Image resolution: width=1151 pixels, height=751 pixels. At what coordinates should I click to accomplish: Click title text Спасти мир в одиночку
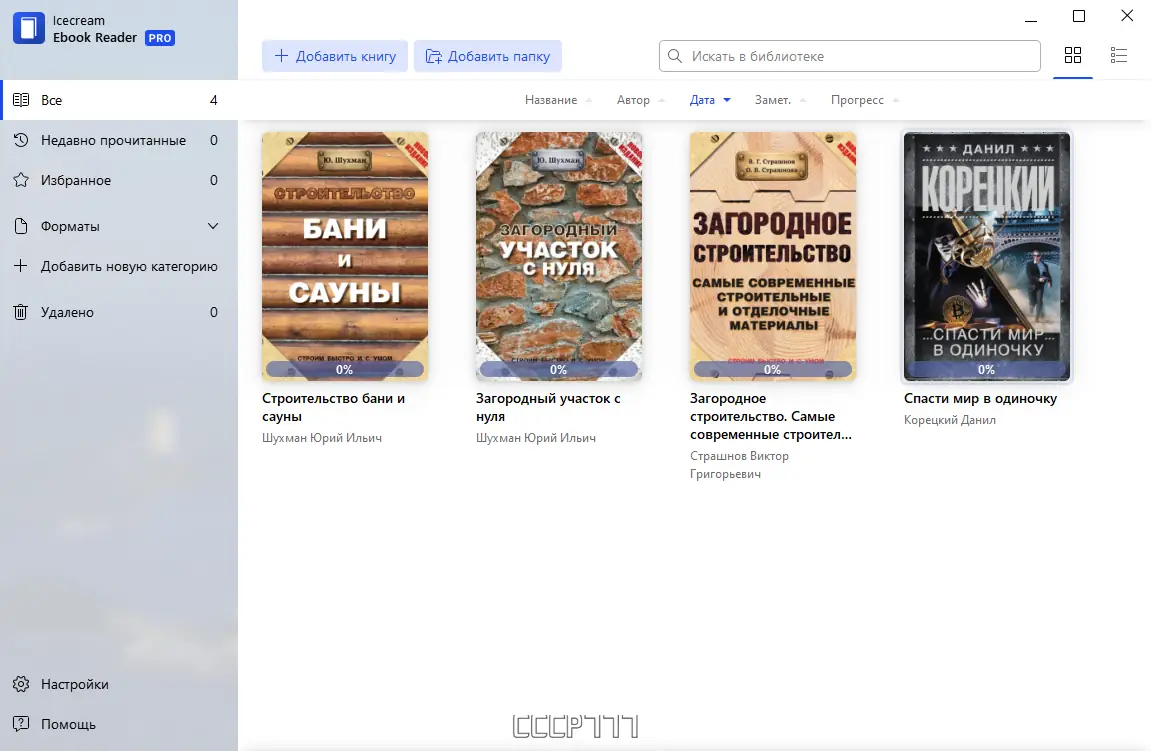pos(980,399)
